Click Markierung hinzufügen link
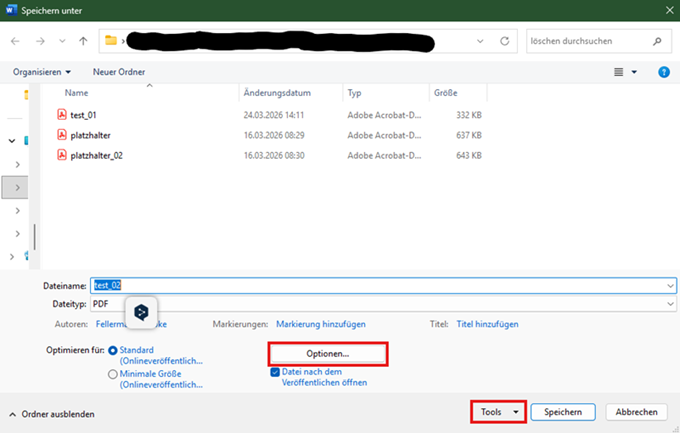 (x=320, y=324)
